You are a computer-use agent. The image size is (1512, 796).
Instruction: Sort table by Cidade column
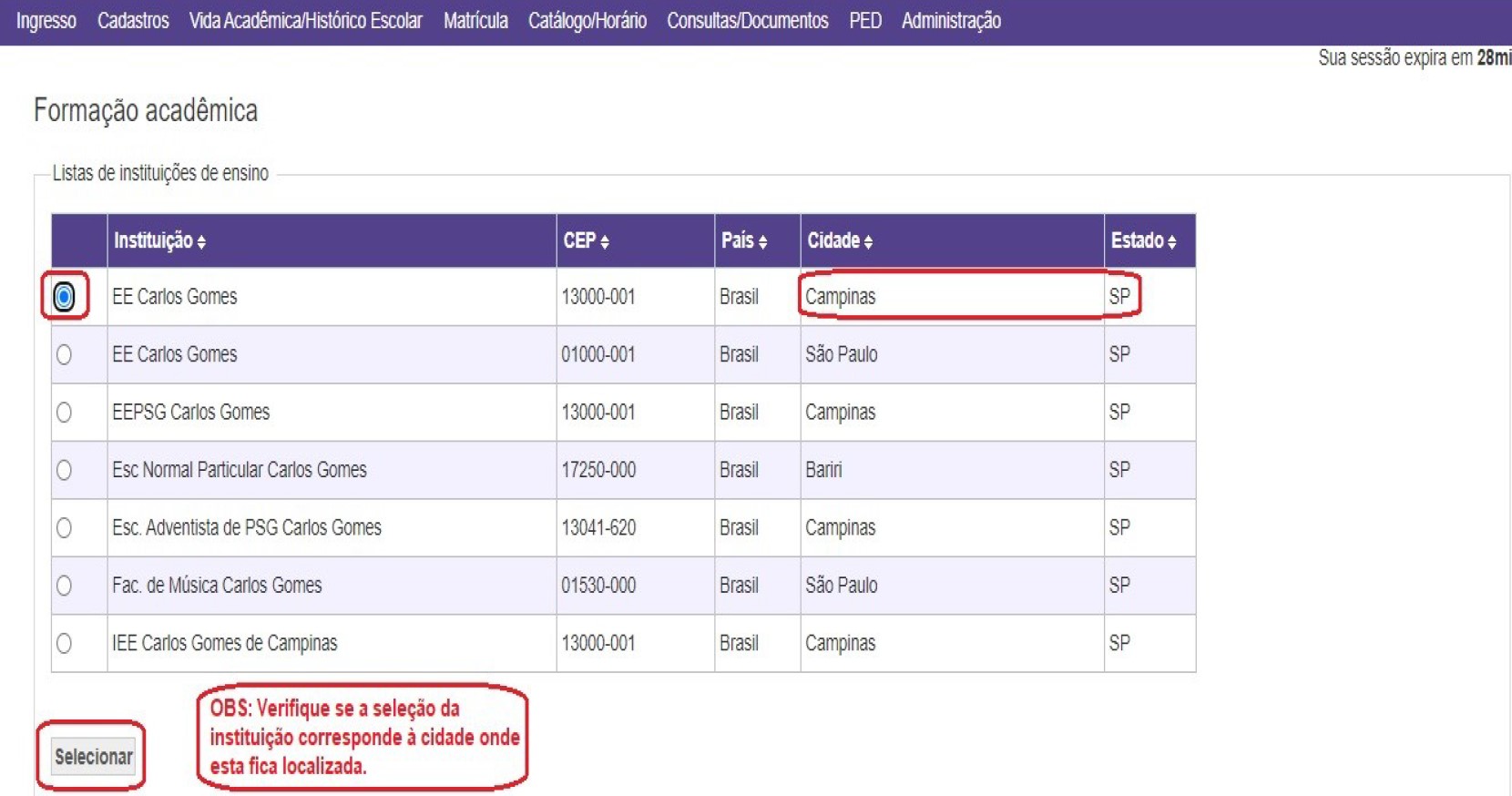[840, 240]
